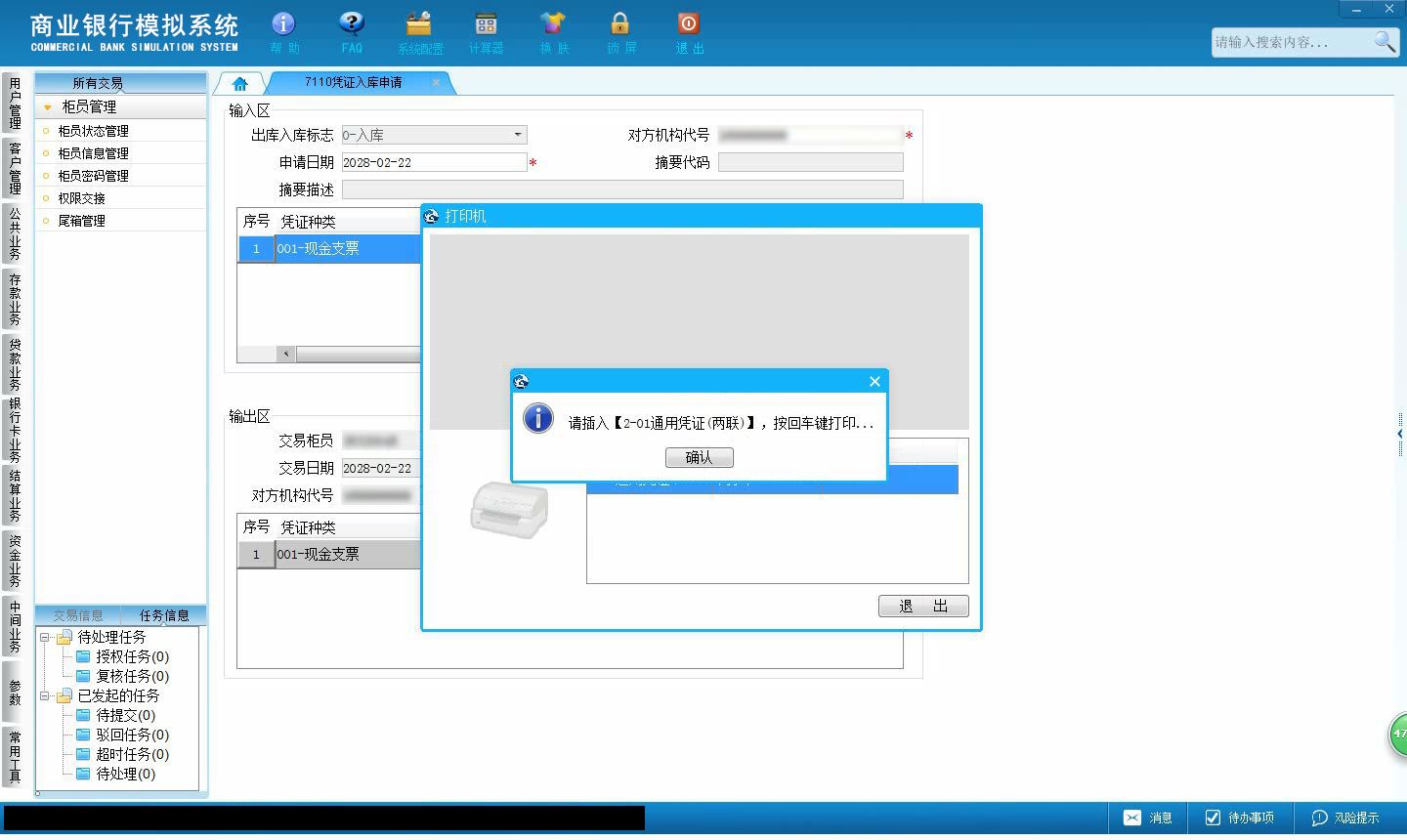Select 授权任务(0) in task tree

click(132, 657)
